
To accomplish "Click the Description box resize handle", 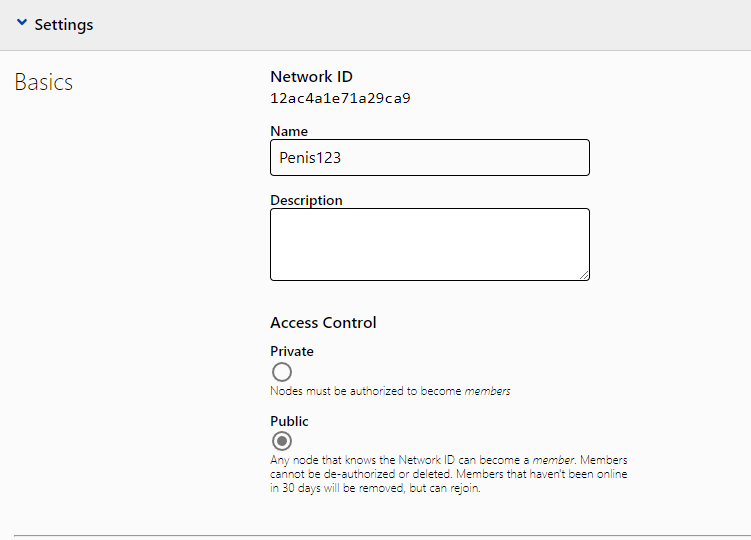I will 584,275.
